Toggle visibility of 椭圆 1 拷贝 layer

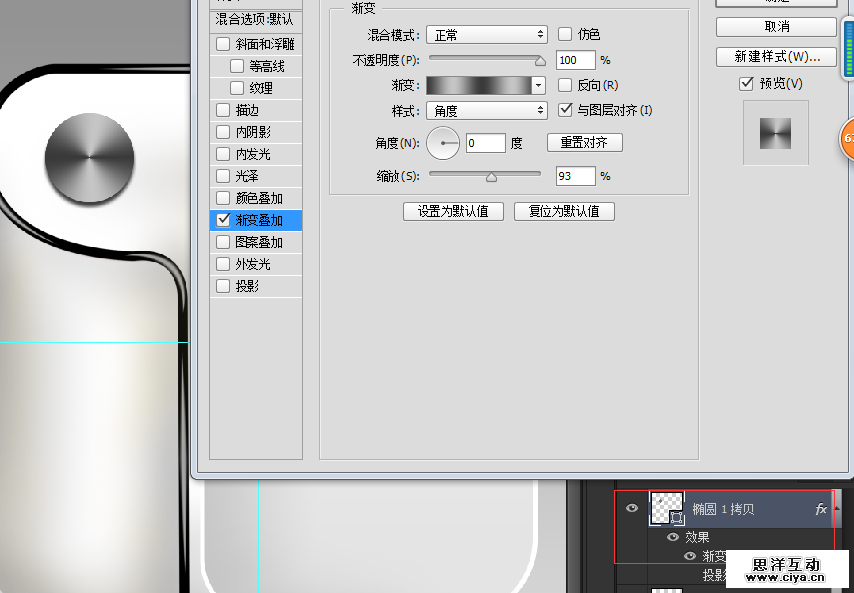(x=631, y=509)
